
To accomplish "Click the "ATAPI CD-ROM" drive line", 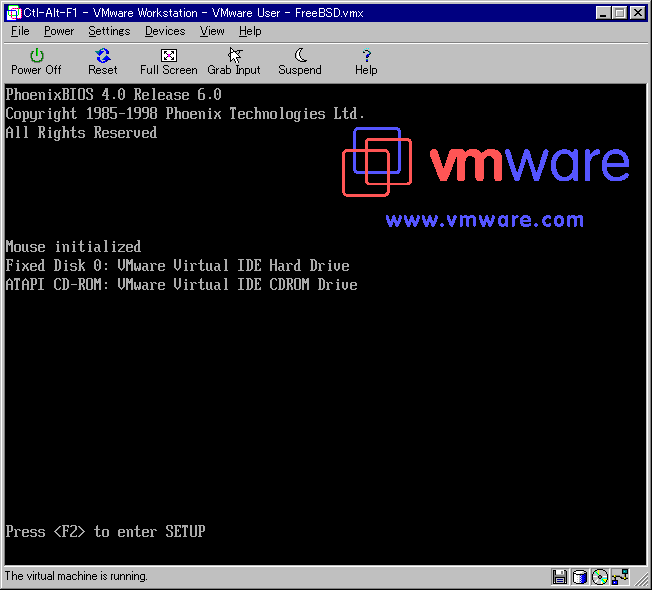I will pos(182,284).
